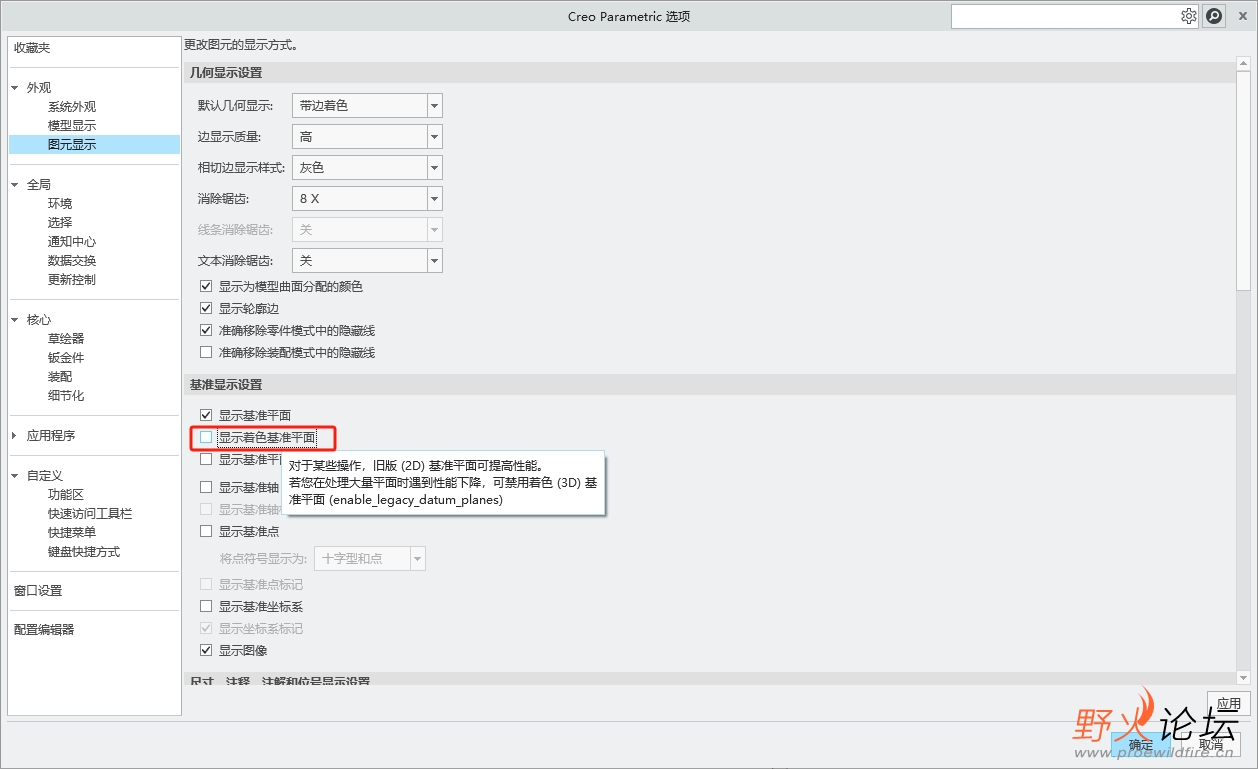Click the gear filter icon in the search box

(x=1188, y=15)
